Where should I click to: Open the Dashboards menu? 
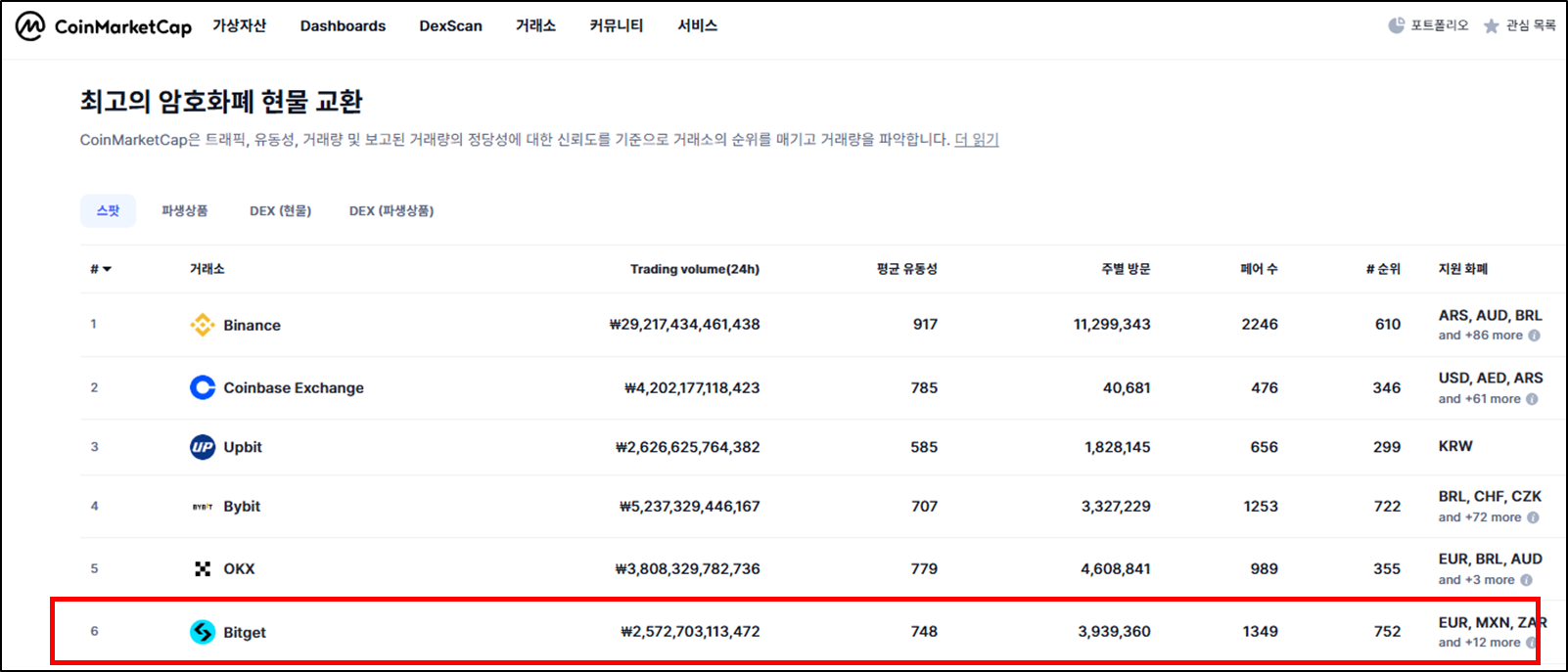pyautogui.click(x=343, y=26)
